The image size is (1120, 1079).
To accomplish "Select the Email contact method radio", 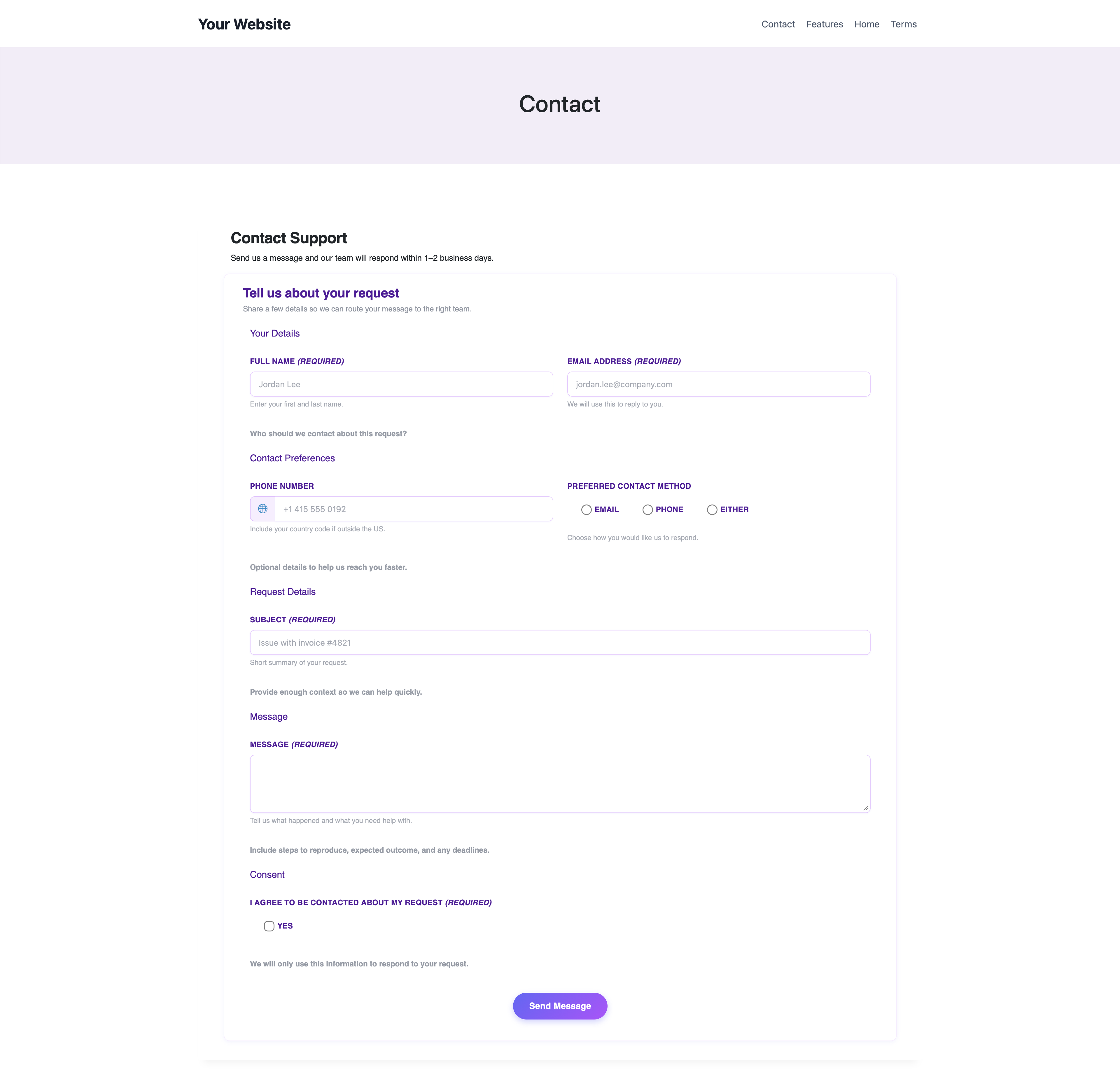I will 586,509.
